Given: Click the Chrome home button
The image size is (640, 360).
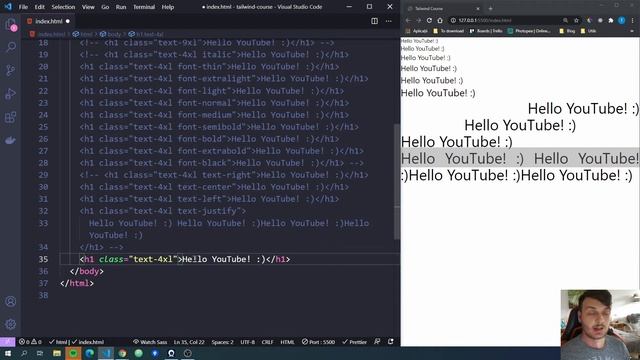Looking at the screenshot, I should click(440, 20).
